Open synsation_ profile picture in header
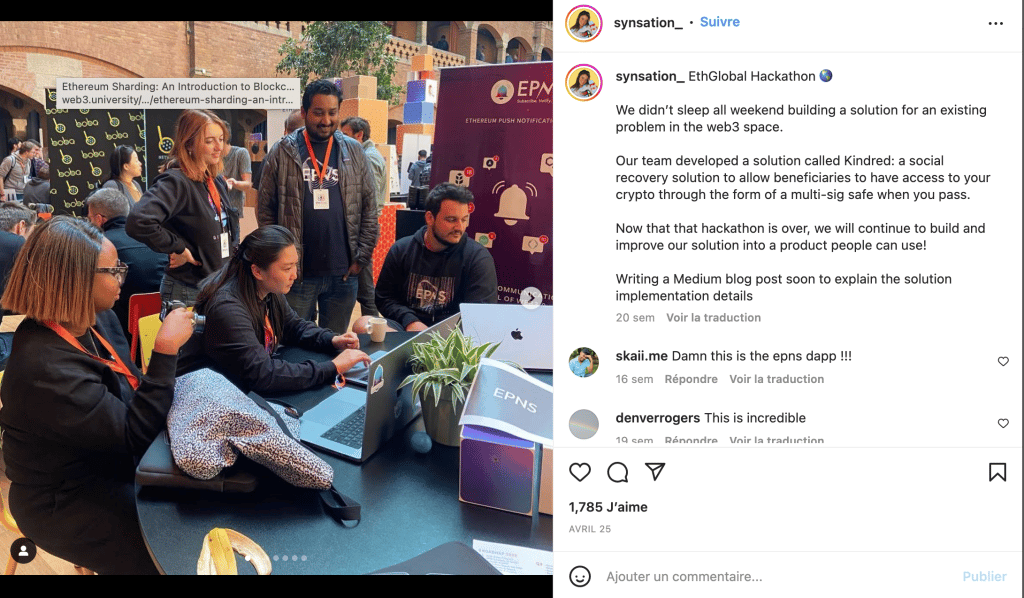The height and width of the screenshot is (598, 1024). [583, 23]
